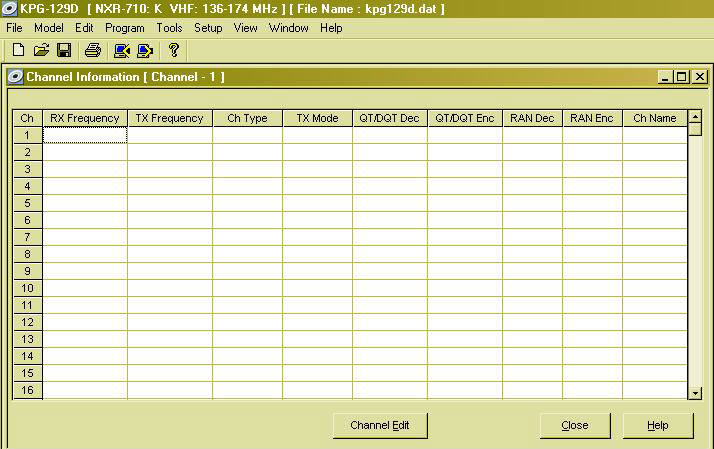The image size is (714, 449).
Task: Open the Tools menu
Action: tap(169, 28)
